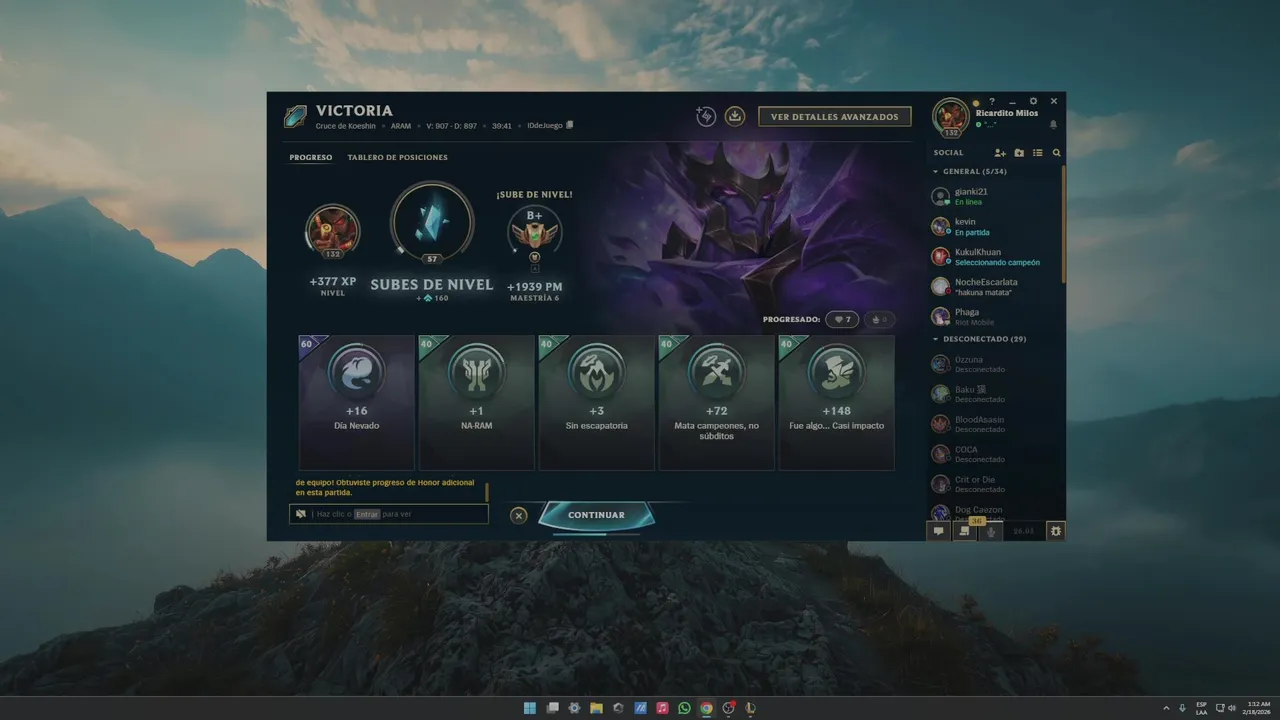
Task: Click the add friend icon
Action: pos(1000,153)
